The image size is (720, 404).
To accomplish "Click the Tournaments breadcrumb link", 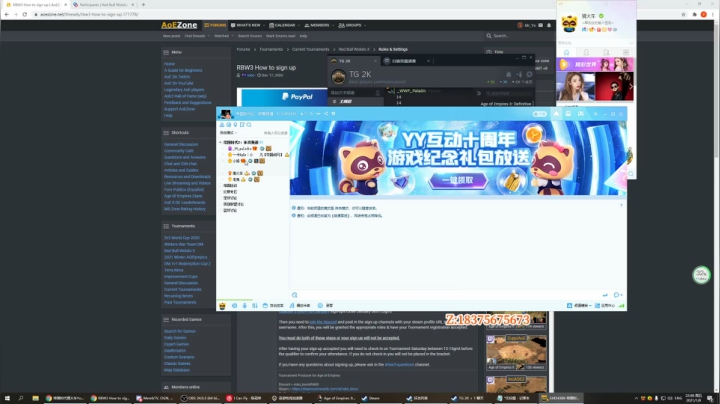I will pos(271,49).
